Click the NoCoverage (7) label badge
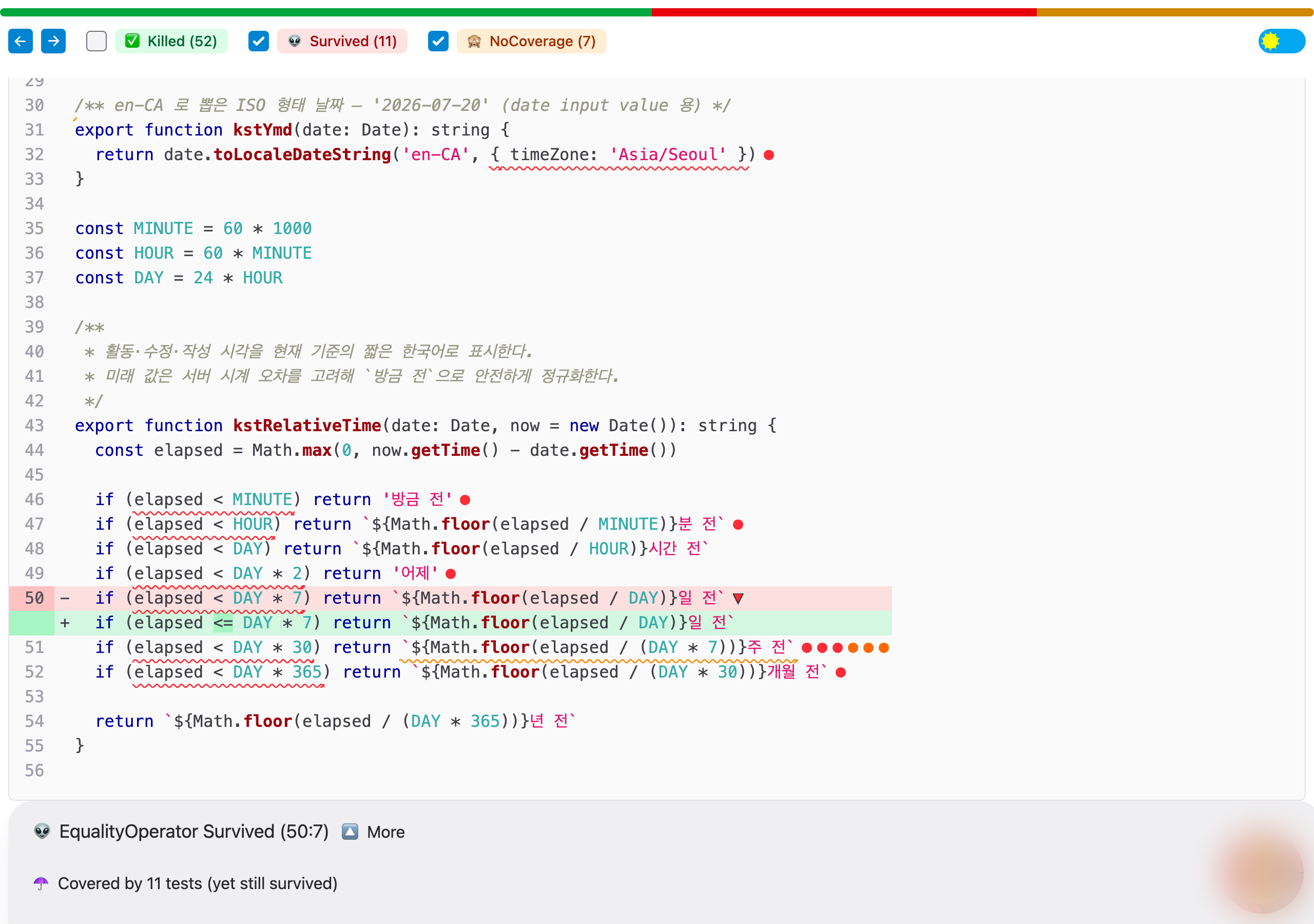This screenshot has width=1314, height=924. (x=532, y=41)
